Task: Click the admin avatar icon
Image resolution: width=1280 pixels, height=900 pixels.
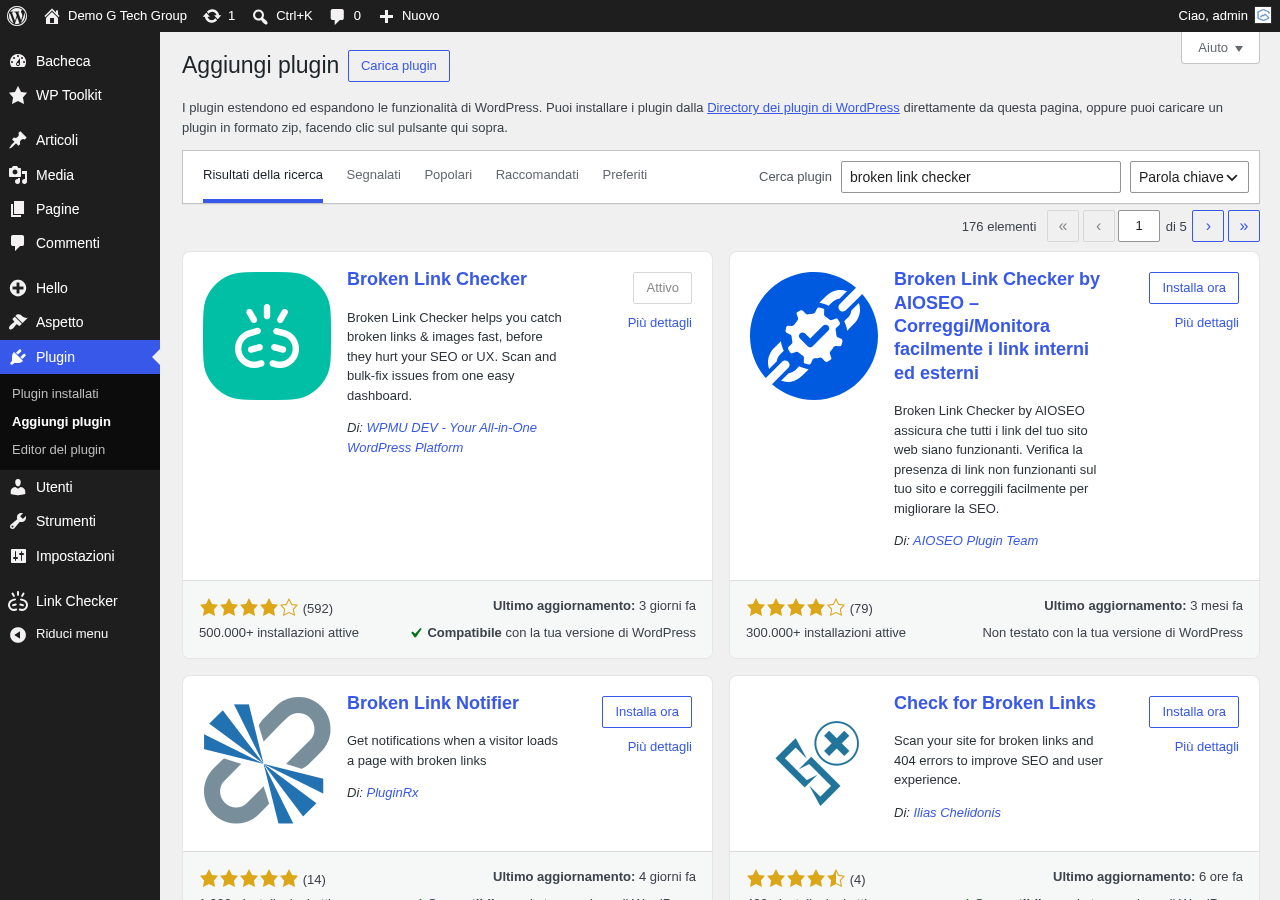Action: point(1263,15)
